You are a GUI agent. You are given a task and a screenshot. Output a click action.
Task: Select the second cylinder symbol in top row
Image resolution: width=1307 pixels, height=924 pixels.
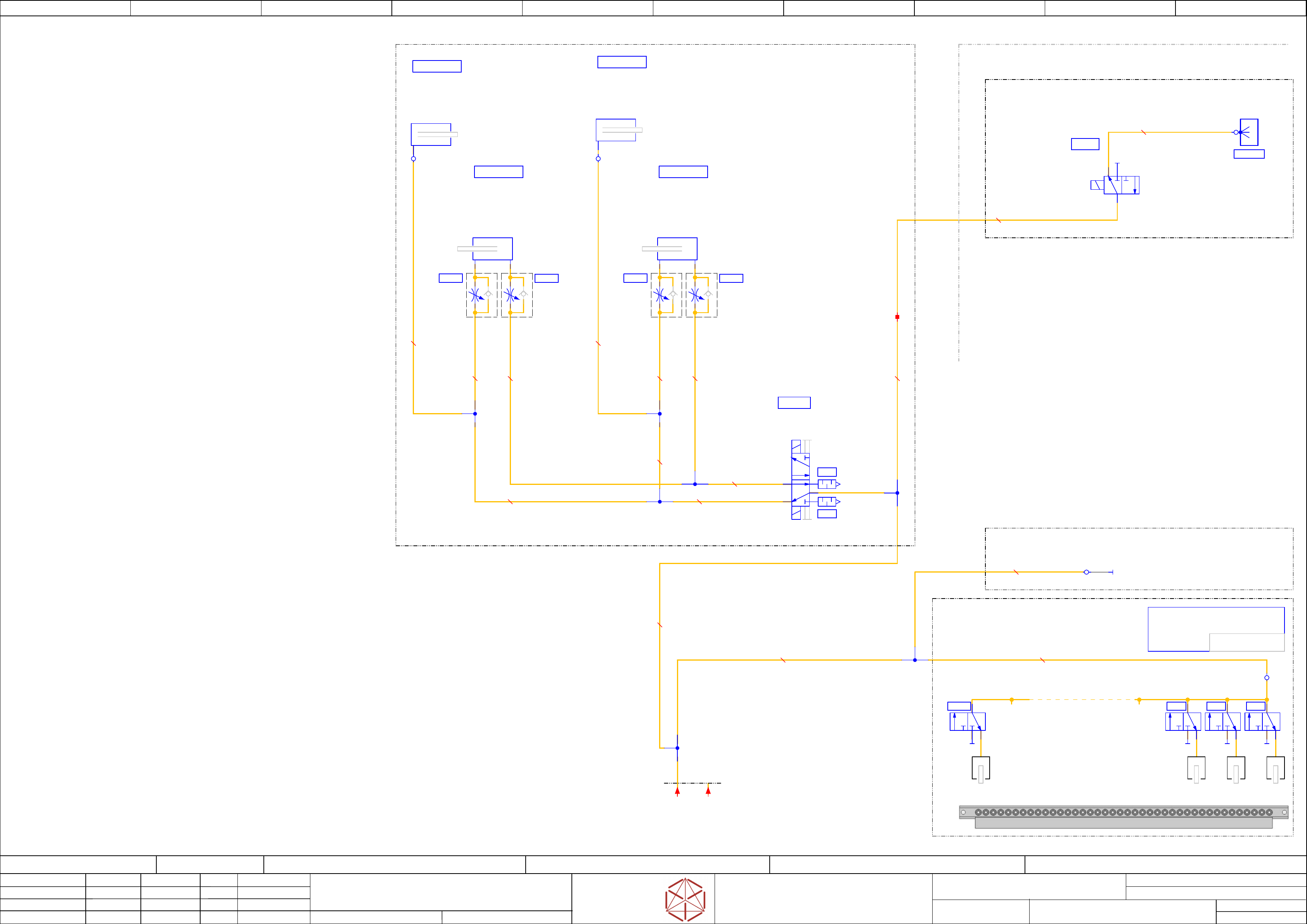point(616,130)
